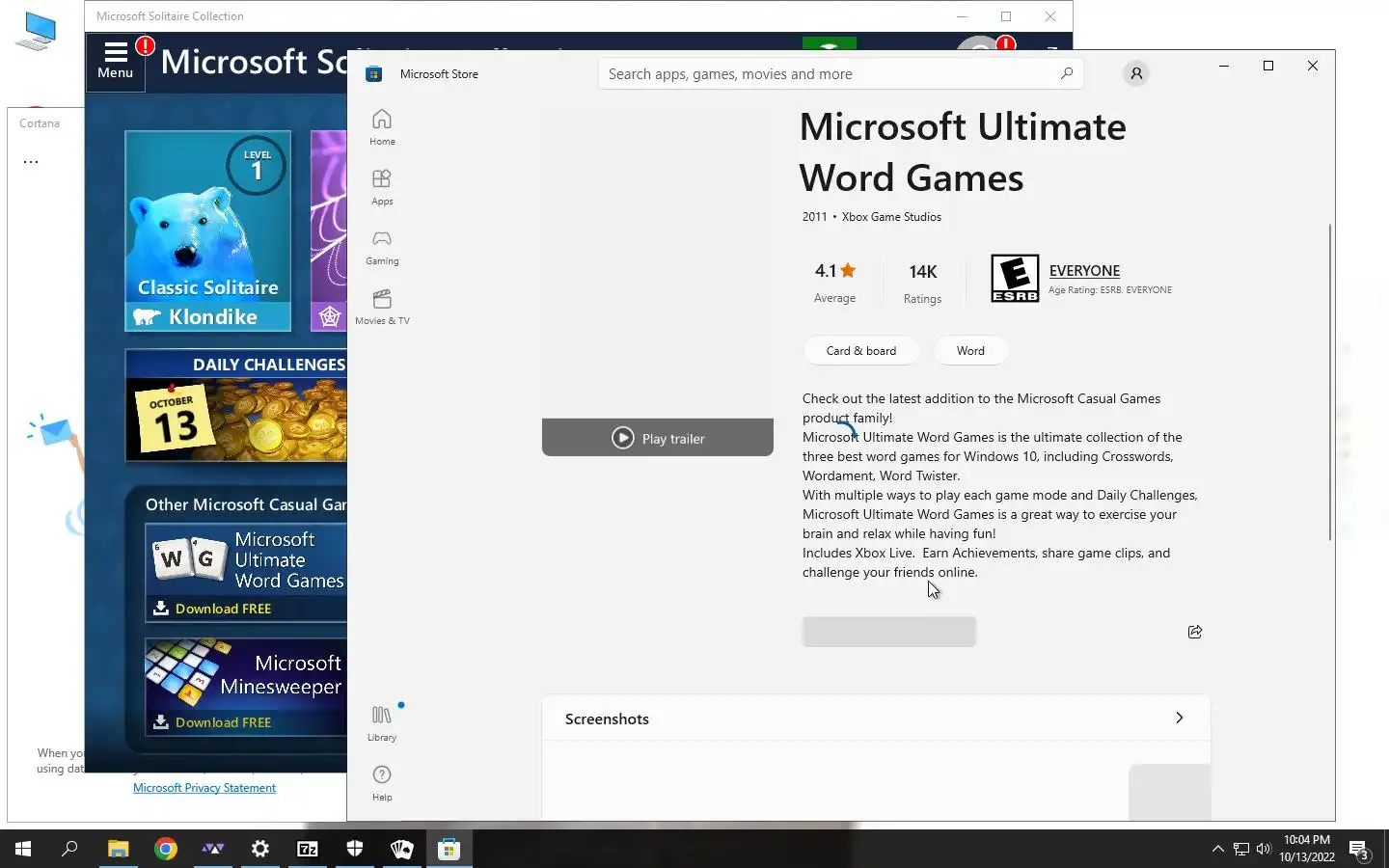Open Gaming section in Store sidebar
The height and width of the screenshot is (868, 1389).
click(x=382, y=246)
